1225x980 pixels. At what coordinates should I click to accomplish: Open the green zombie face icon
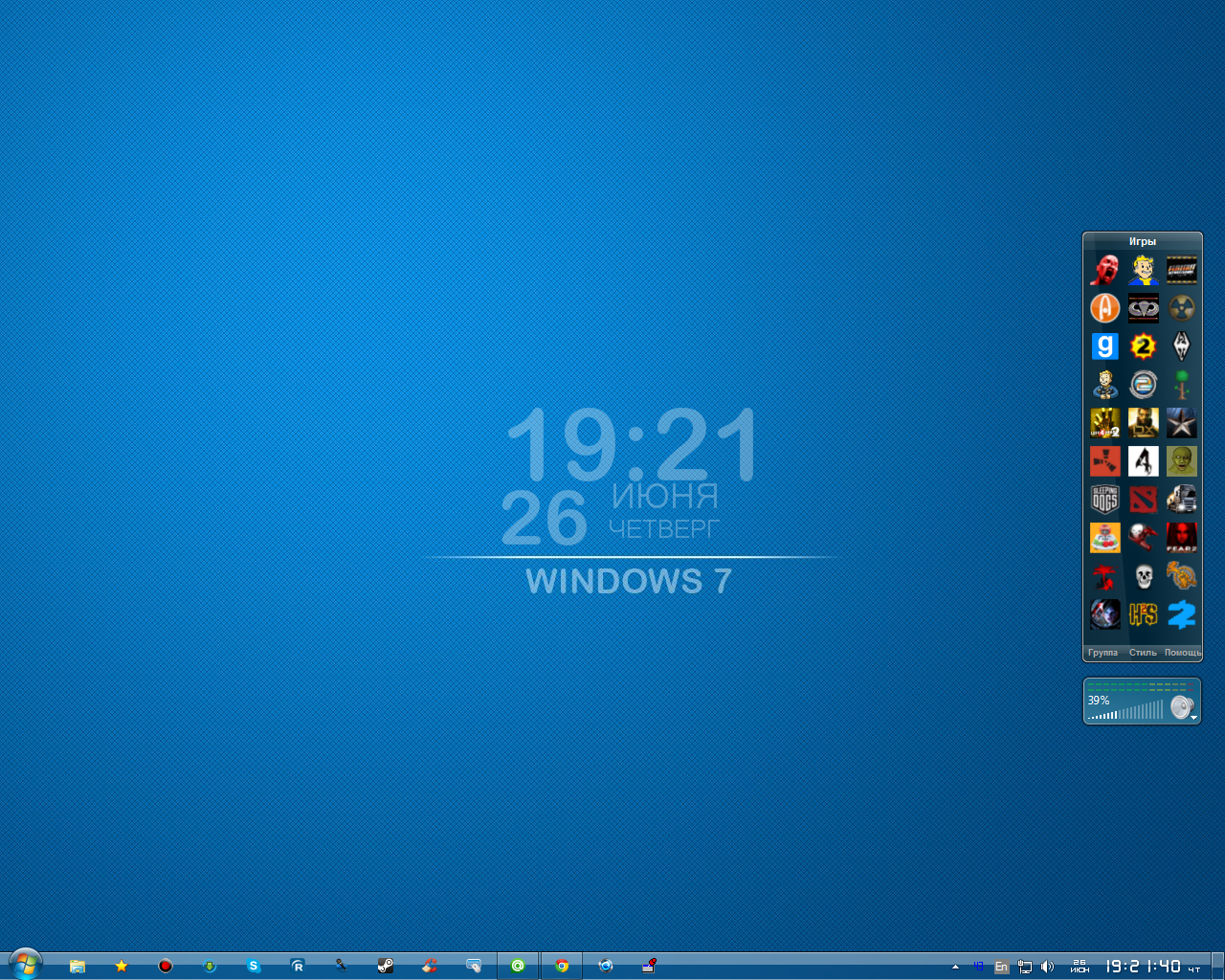(x=1182, y=461)
